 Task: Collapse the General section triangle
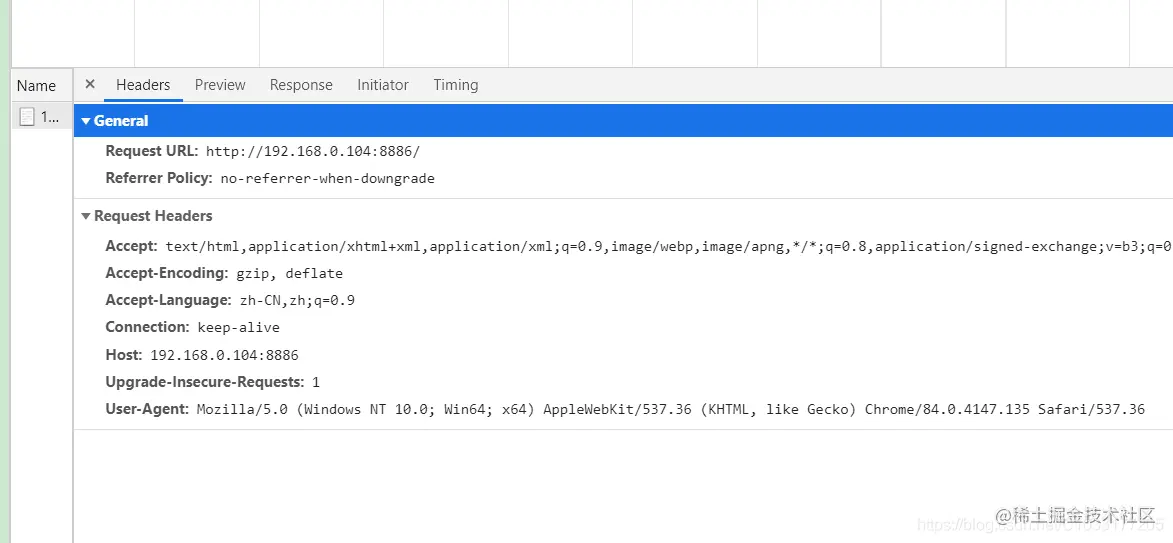click(86, 121)
